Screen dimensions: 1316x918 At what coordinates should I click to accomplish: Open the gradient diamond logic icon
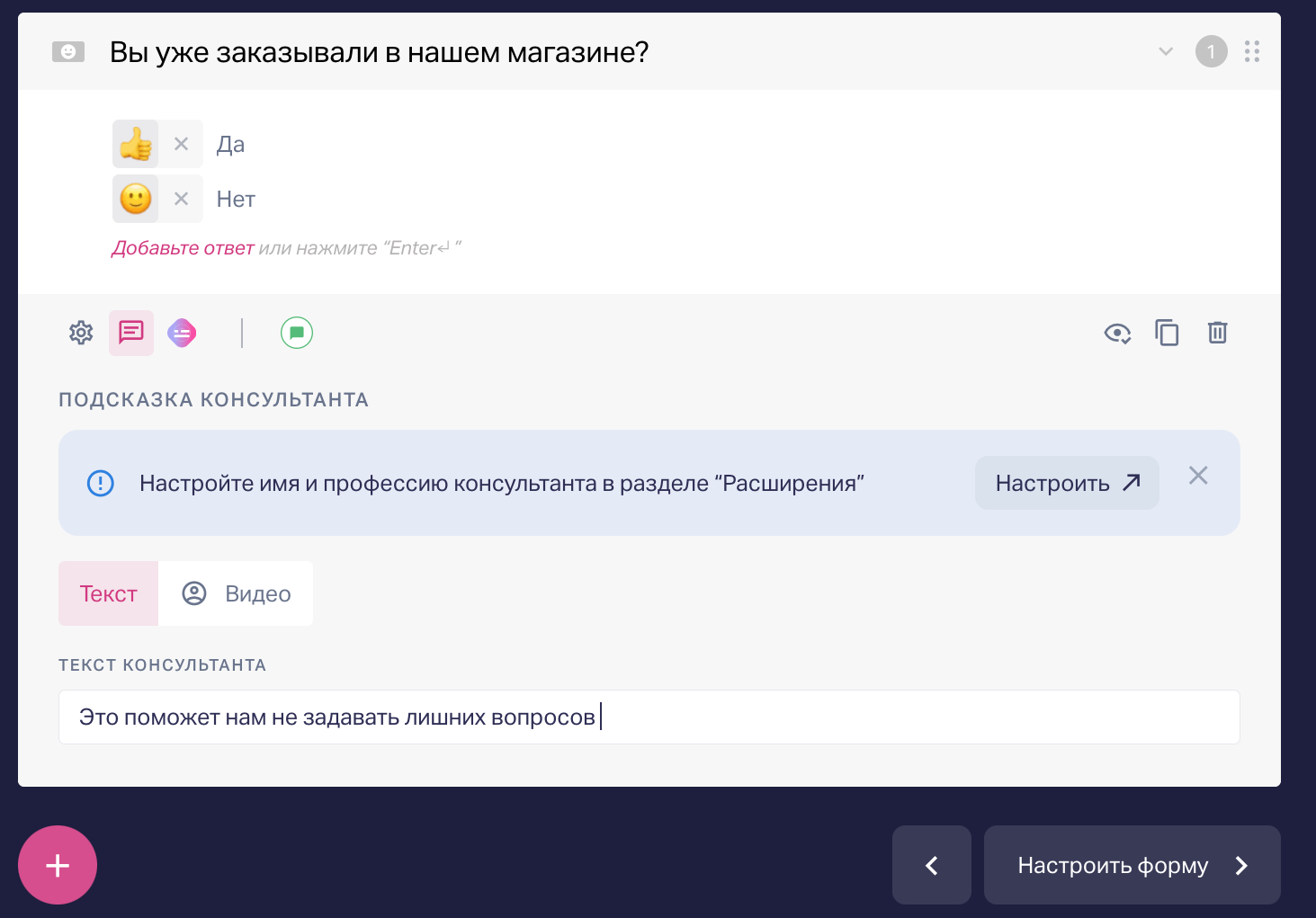(182, 333)
